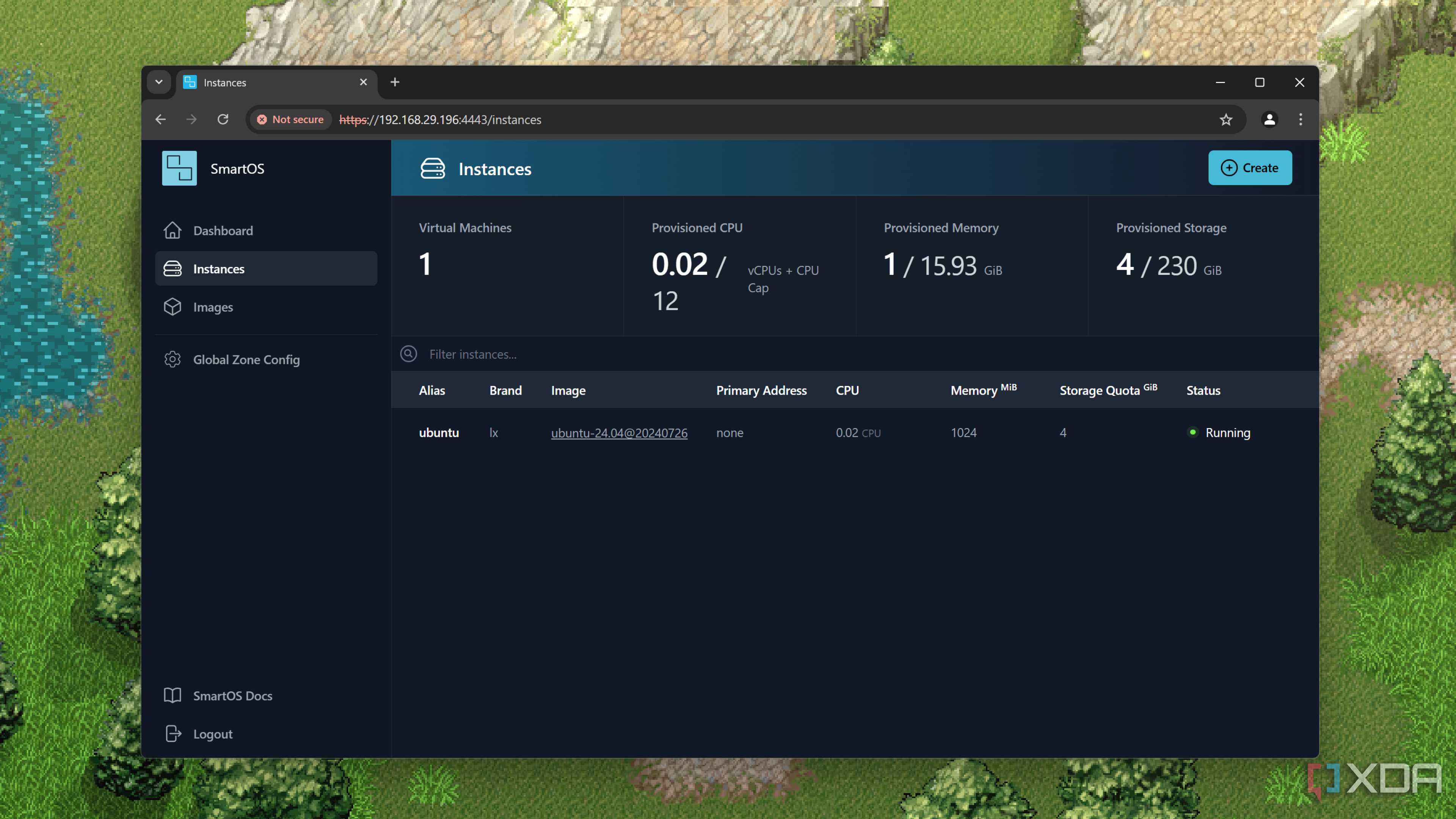Select the ubuntu alias cell
1456x819 pixels.
pos(439,432)
